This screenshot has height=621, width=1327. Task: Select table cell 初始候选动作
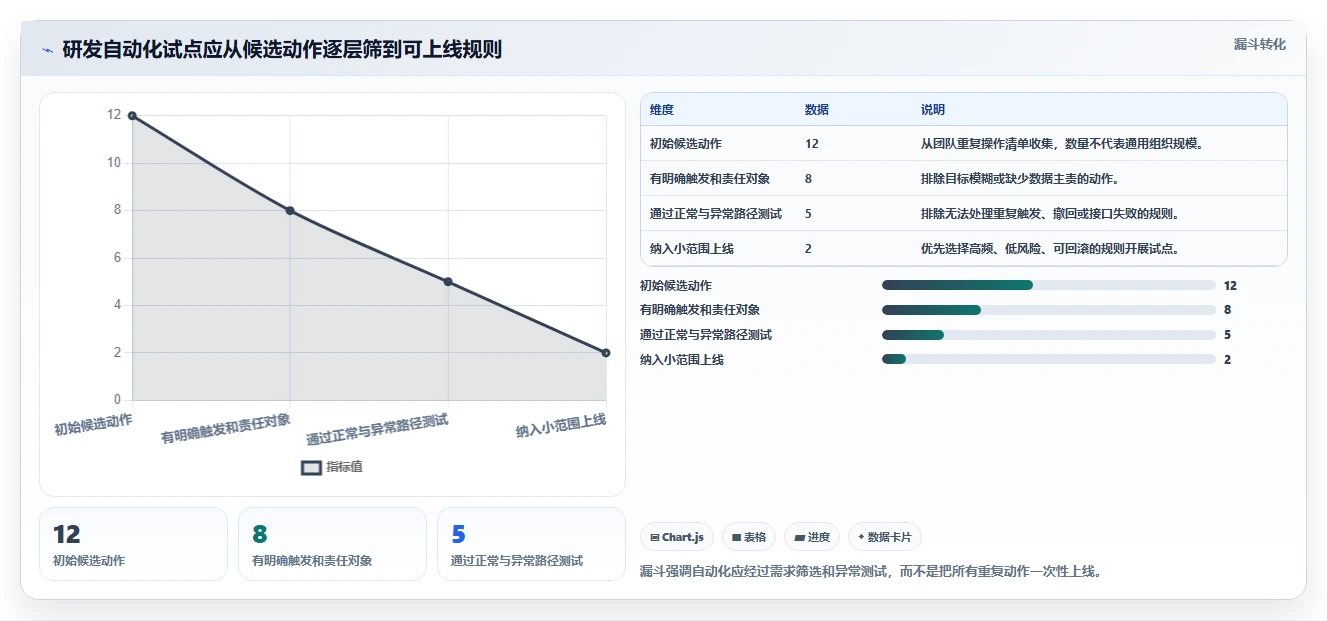(686, 144)
